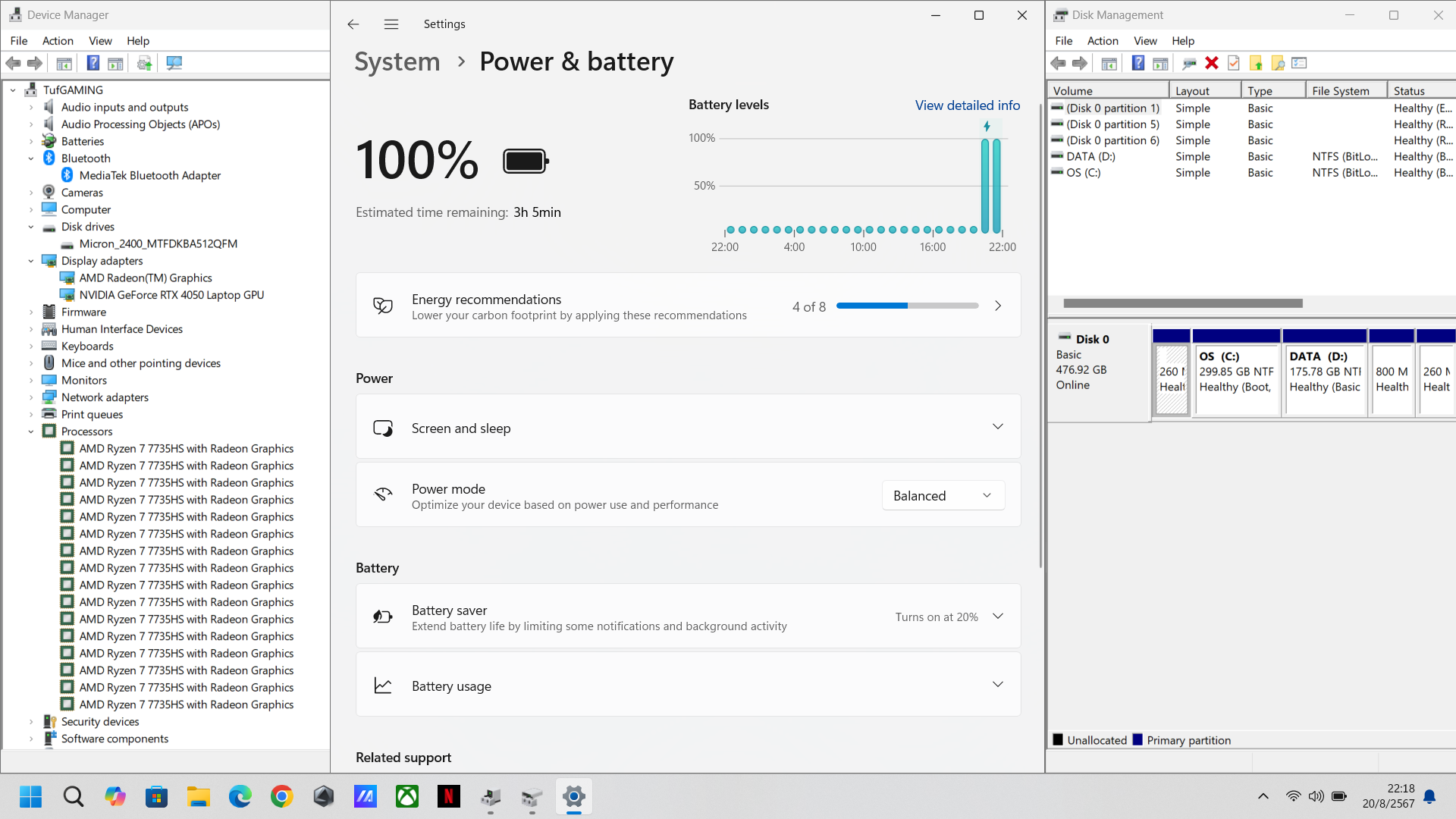
Task: Collapse the Processors node
Action: 31,431
